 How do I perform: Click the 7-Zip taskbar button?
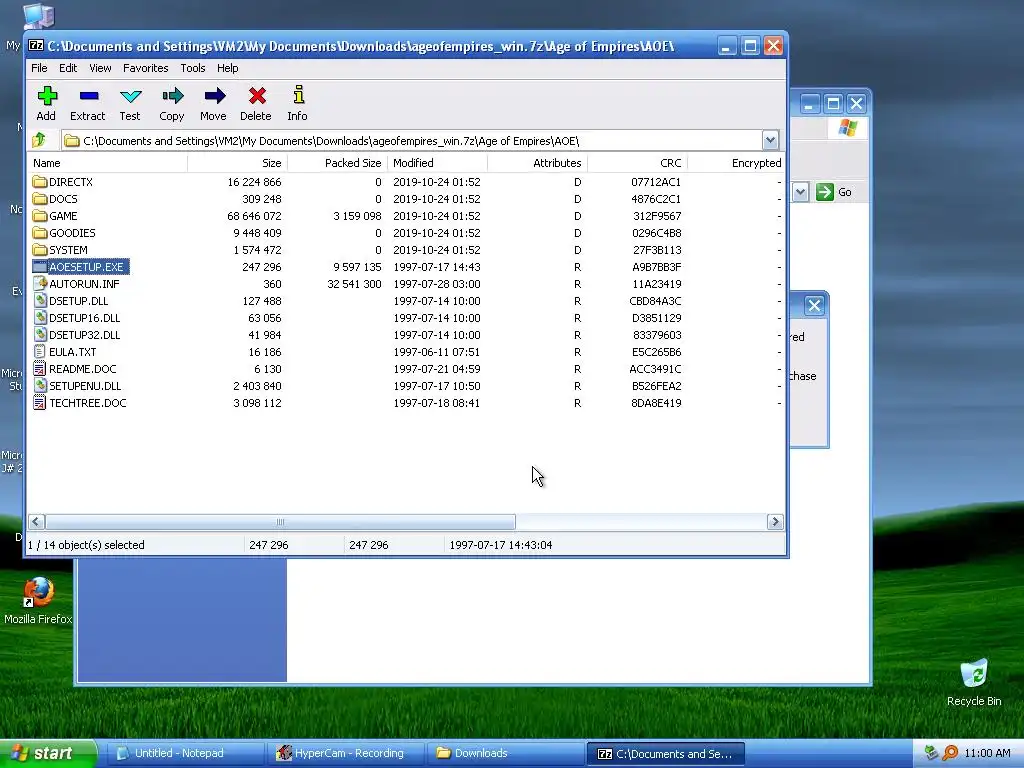click(x=665, y=754)
